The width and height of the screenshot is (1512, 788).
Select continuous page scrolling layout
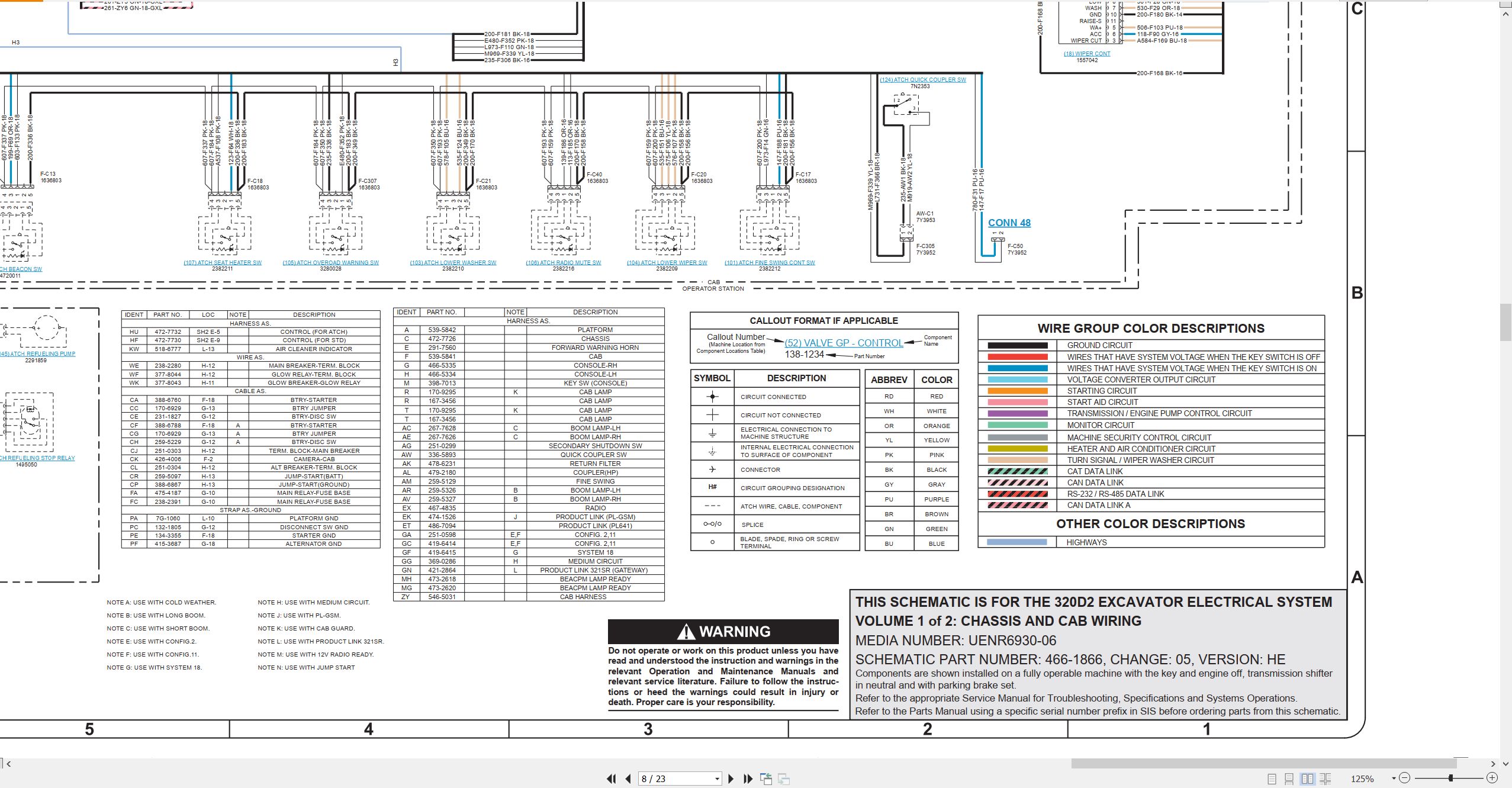click(1289, 779)
